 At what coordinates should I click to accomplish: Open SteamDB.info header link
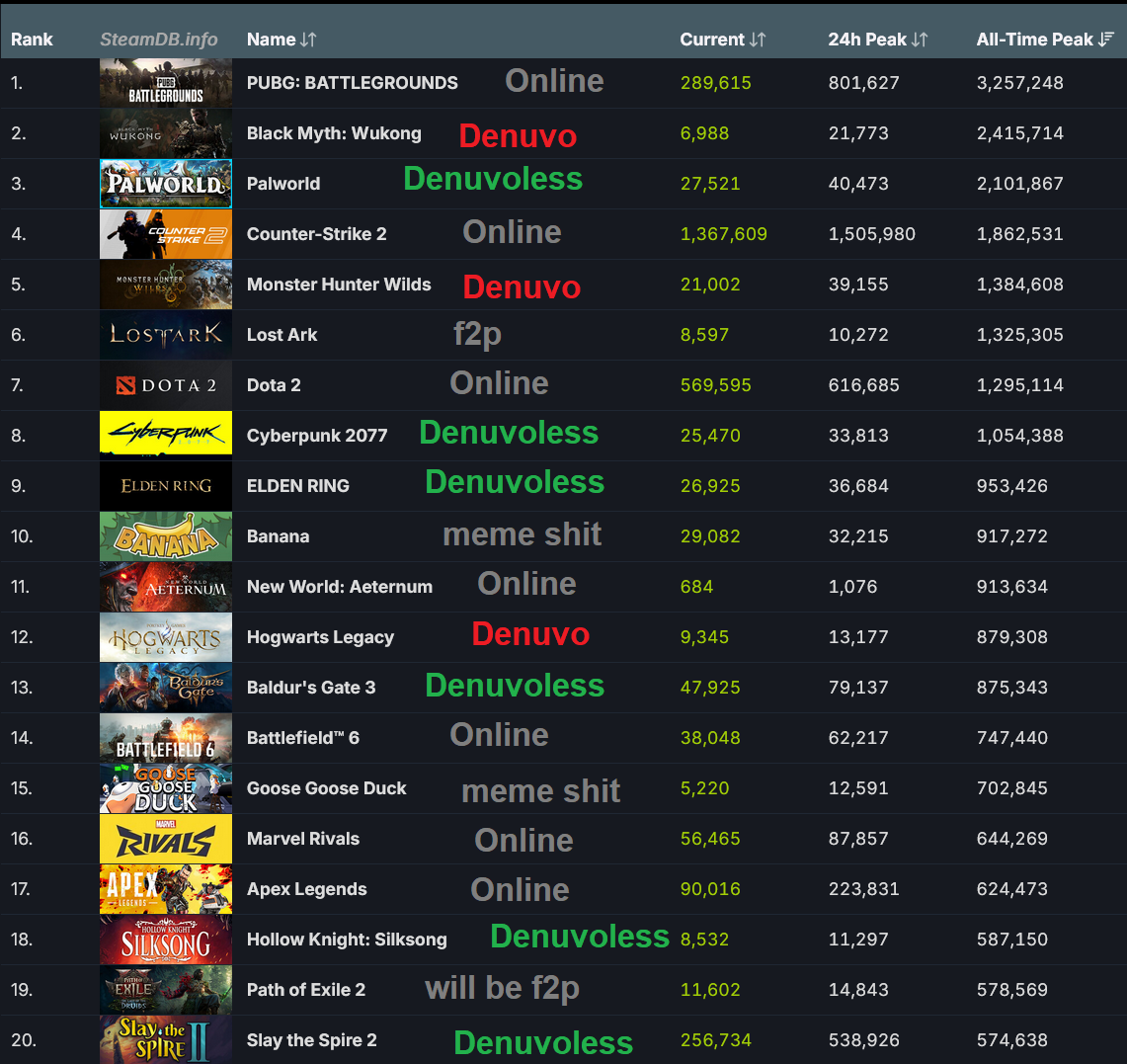tap(158, 40)
